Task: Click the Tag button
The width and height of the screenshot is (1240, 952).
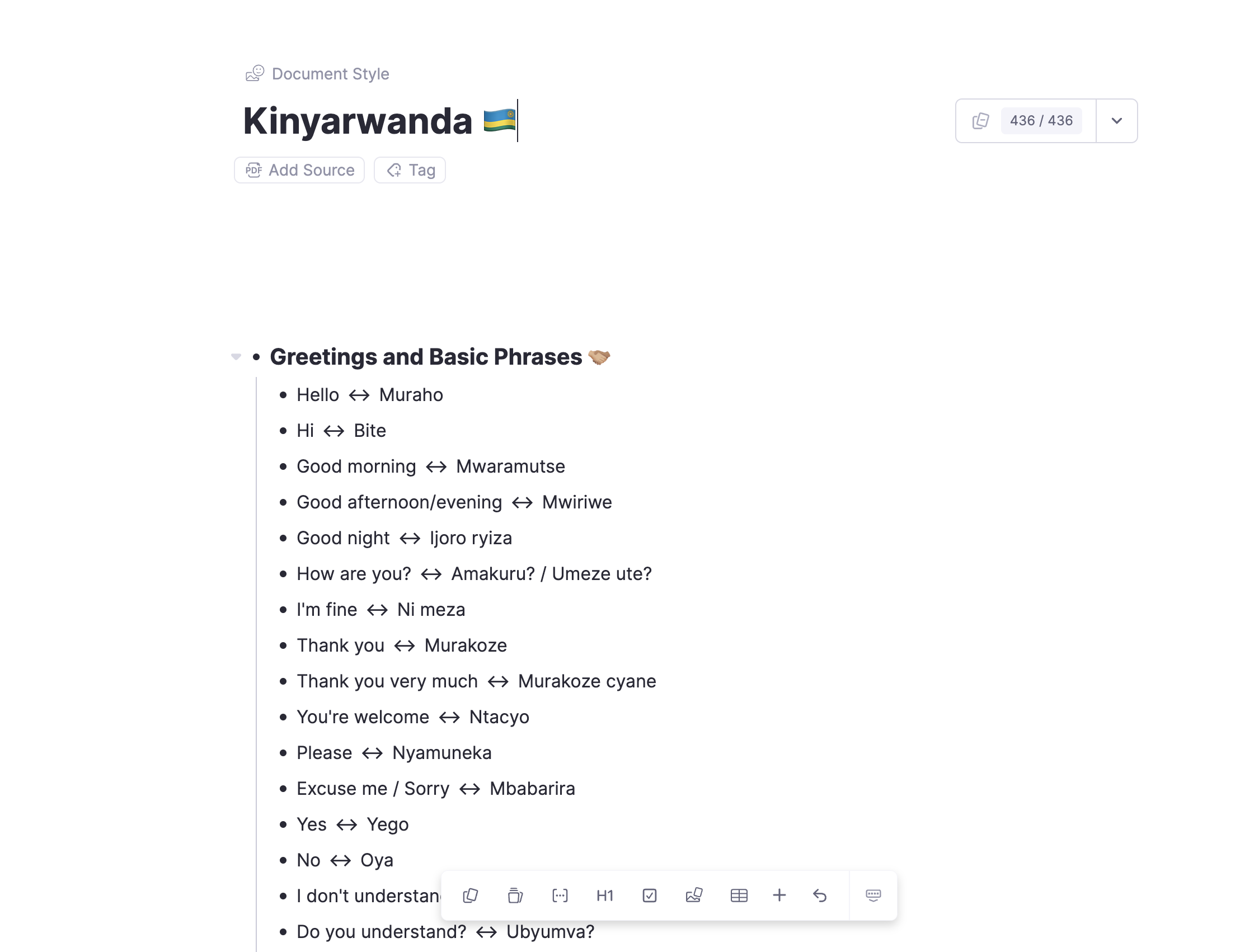Action: point(410,170)
